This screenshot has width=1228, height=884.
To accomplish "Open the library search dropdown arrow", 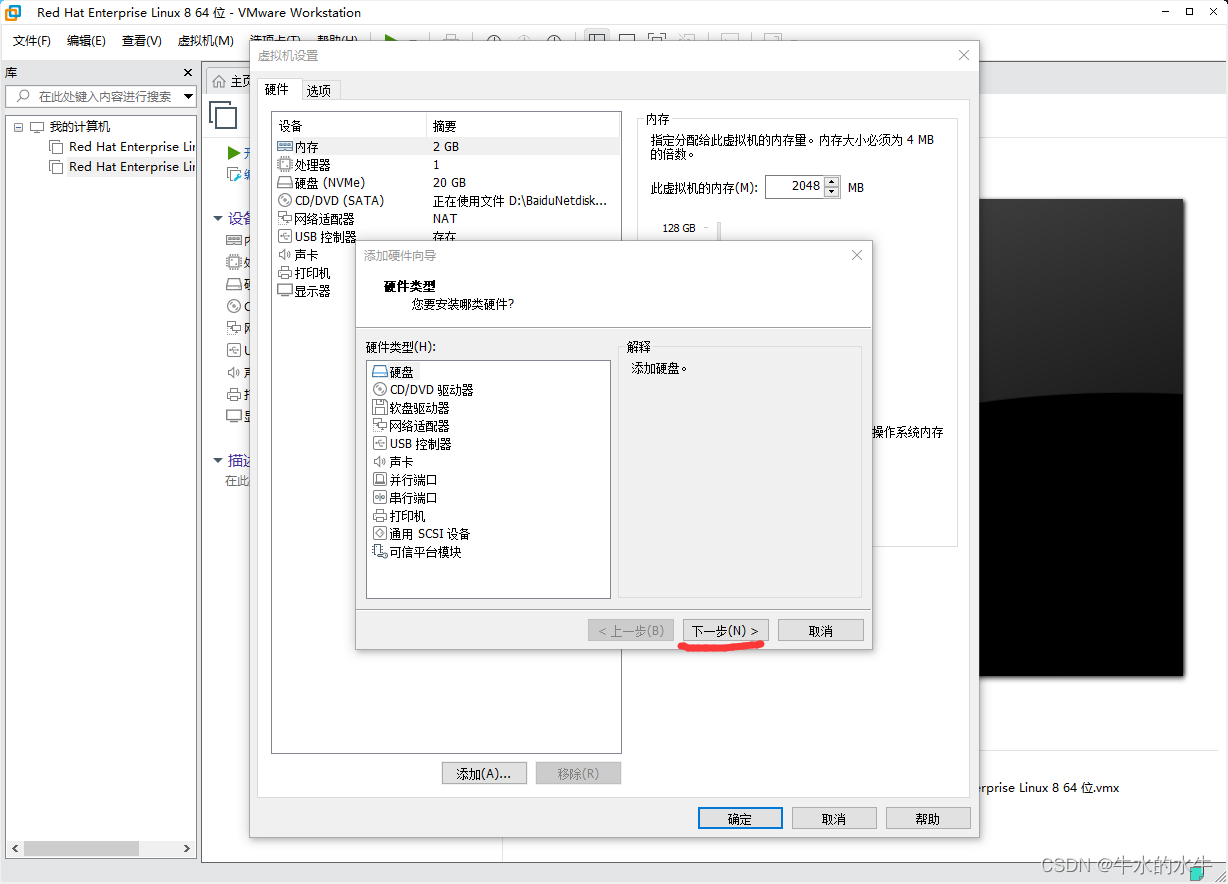I will click(189, 97).
